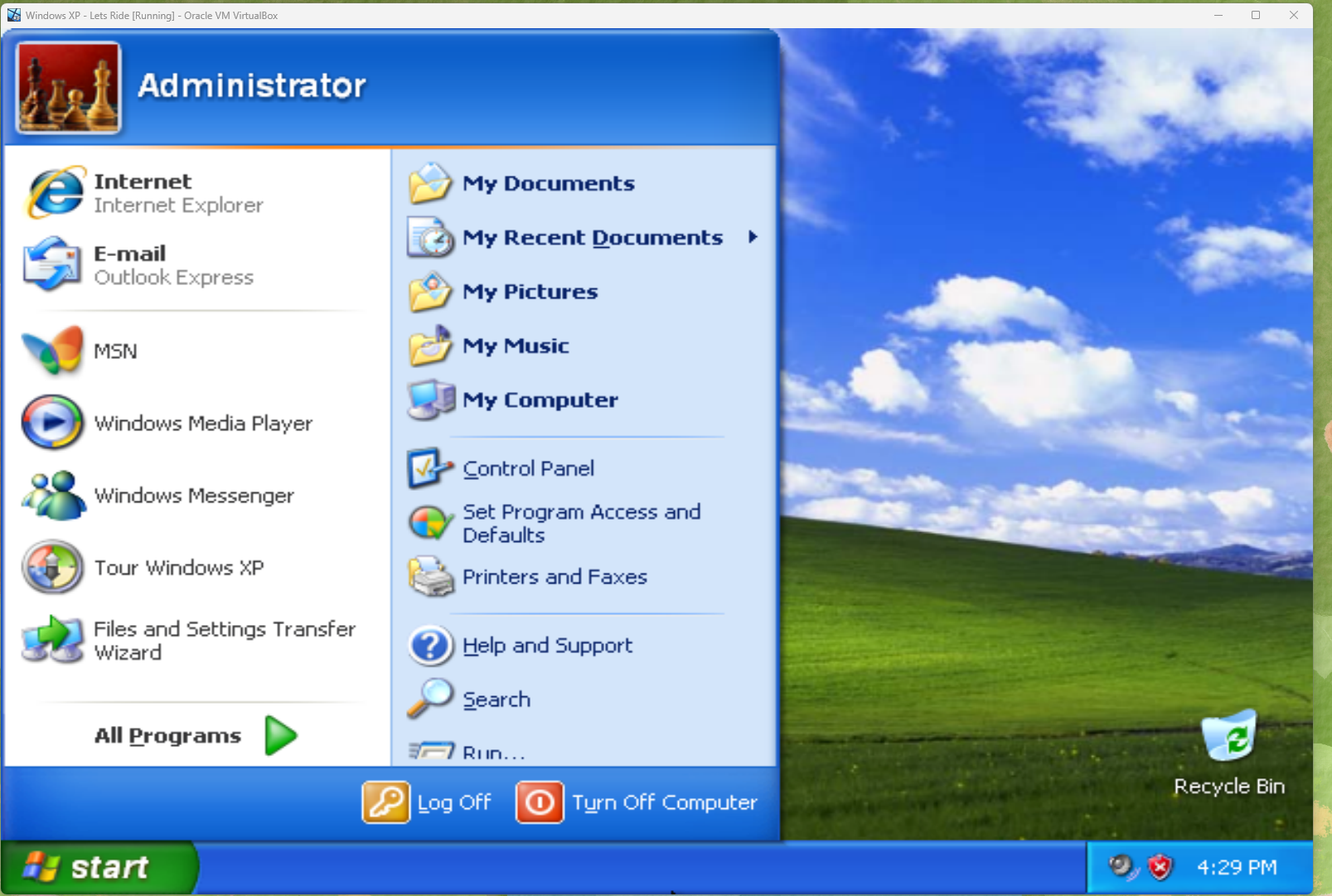1332x896 pixels.
Task: Click the taskbar clock showing 4:29 PM
Action: (1237, 868)
